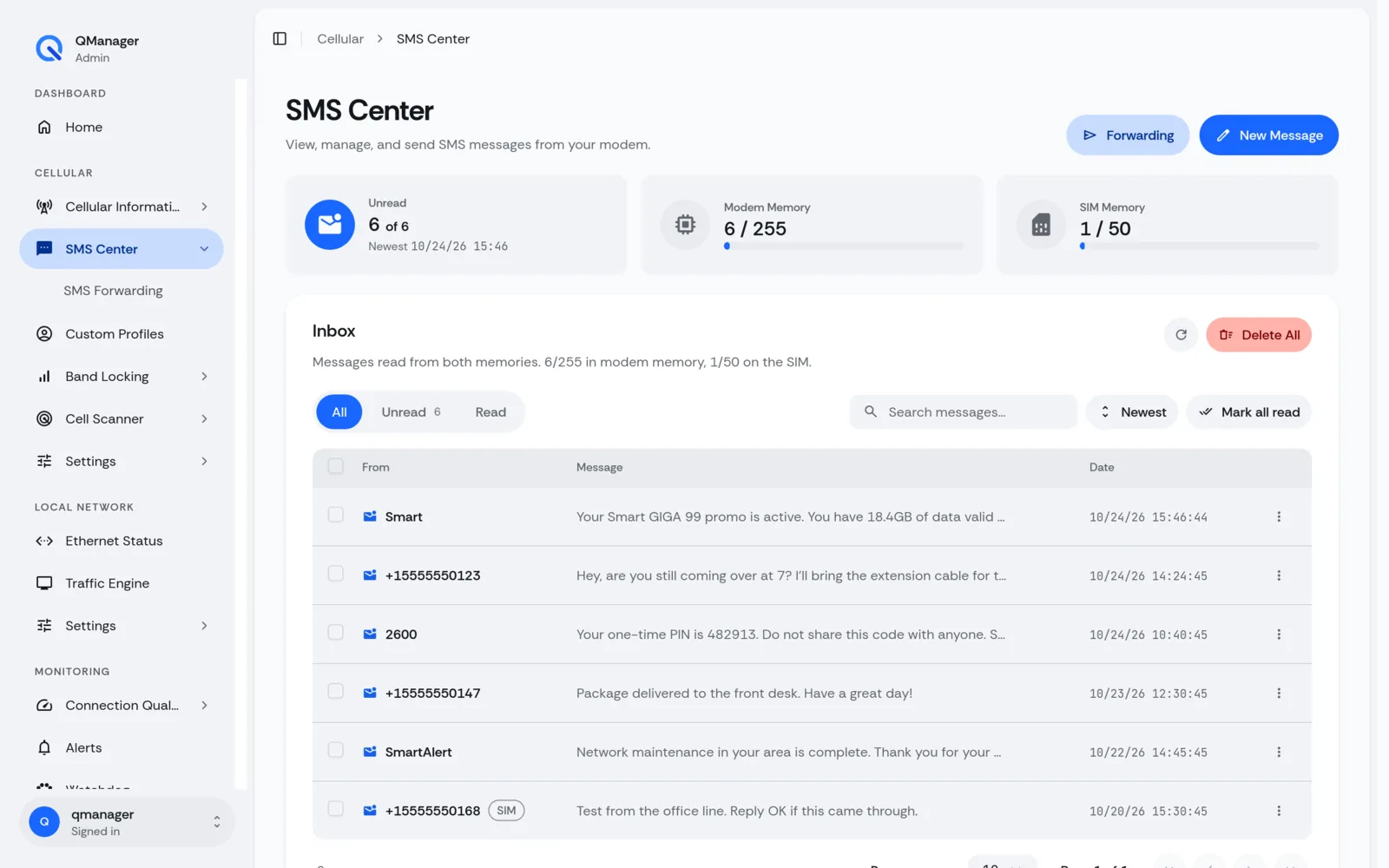Tick the 2600 message checkbox
The width and height of the screenshot is (1389, 868).
point(335,633)
